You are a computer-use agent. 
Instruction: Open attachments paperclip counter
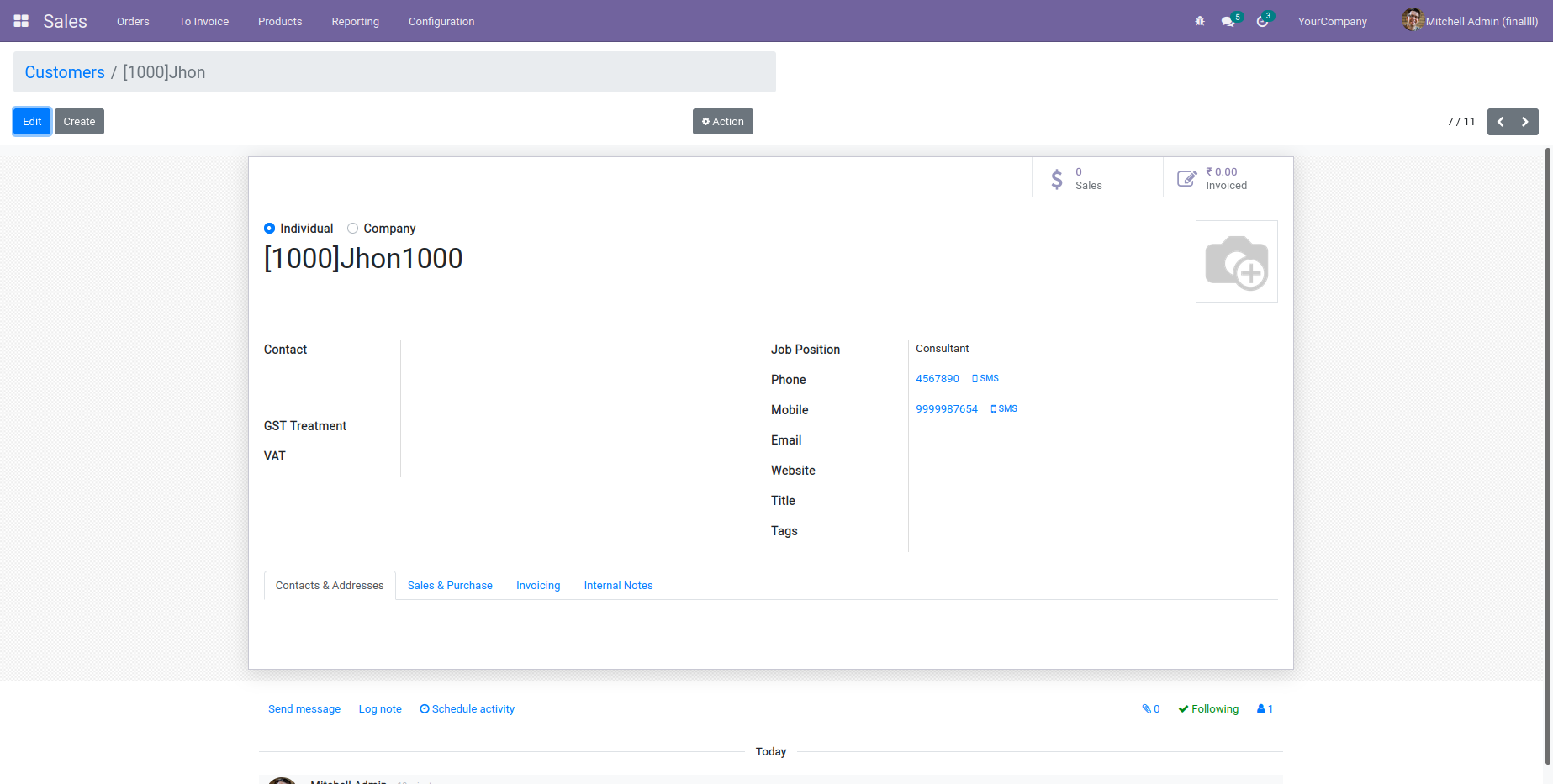(1151, 709)
